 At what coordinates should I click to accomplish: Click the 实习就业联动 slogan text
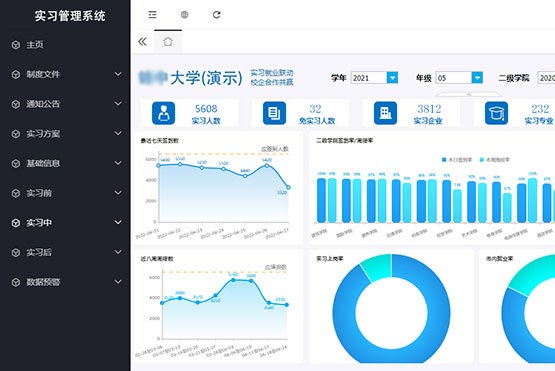pos(272,73)
